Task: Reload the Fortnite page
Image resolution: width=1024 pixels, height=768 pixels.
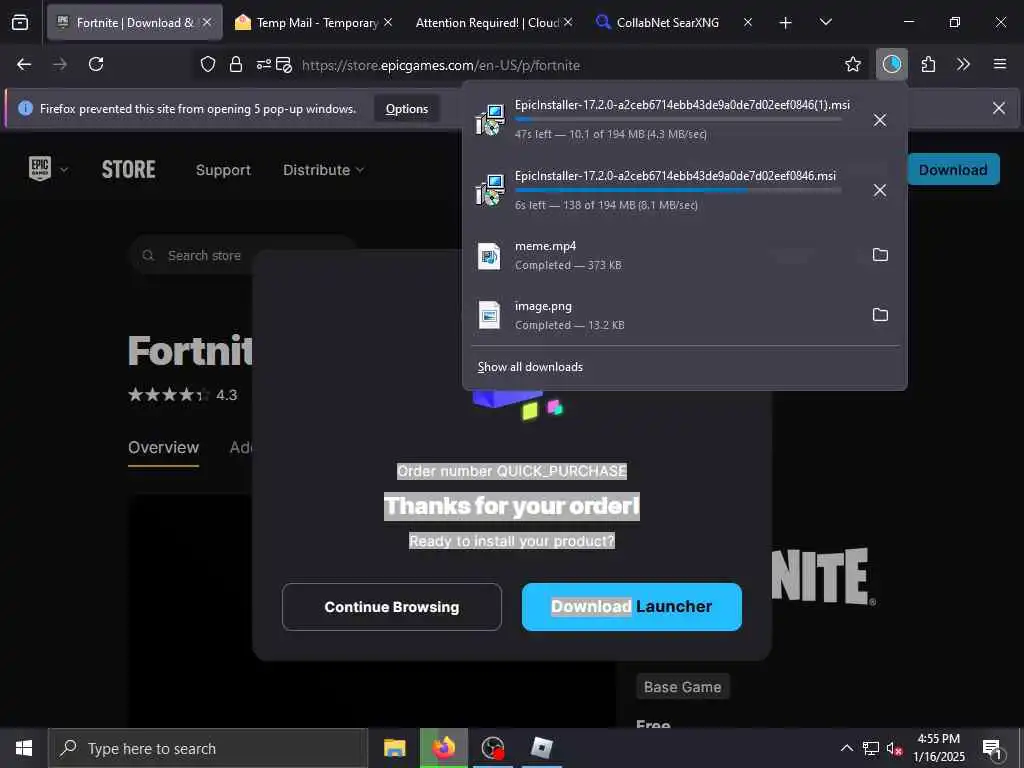Action: coord(96,64)
